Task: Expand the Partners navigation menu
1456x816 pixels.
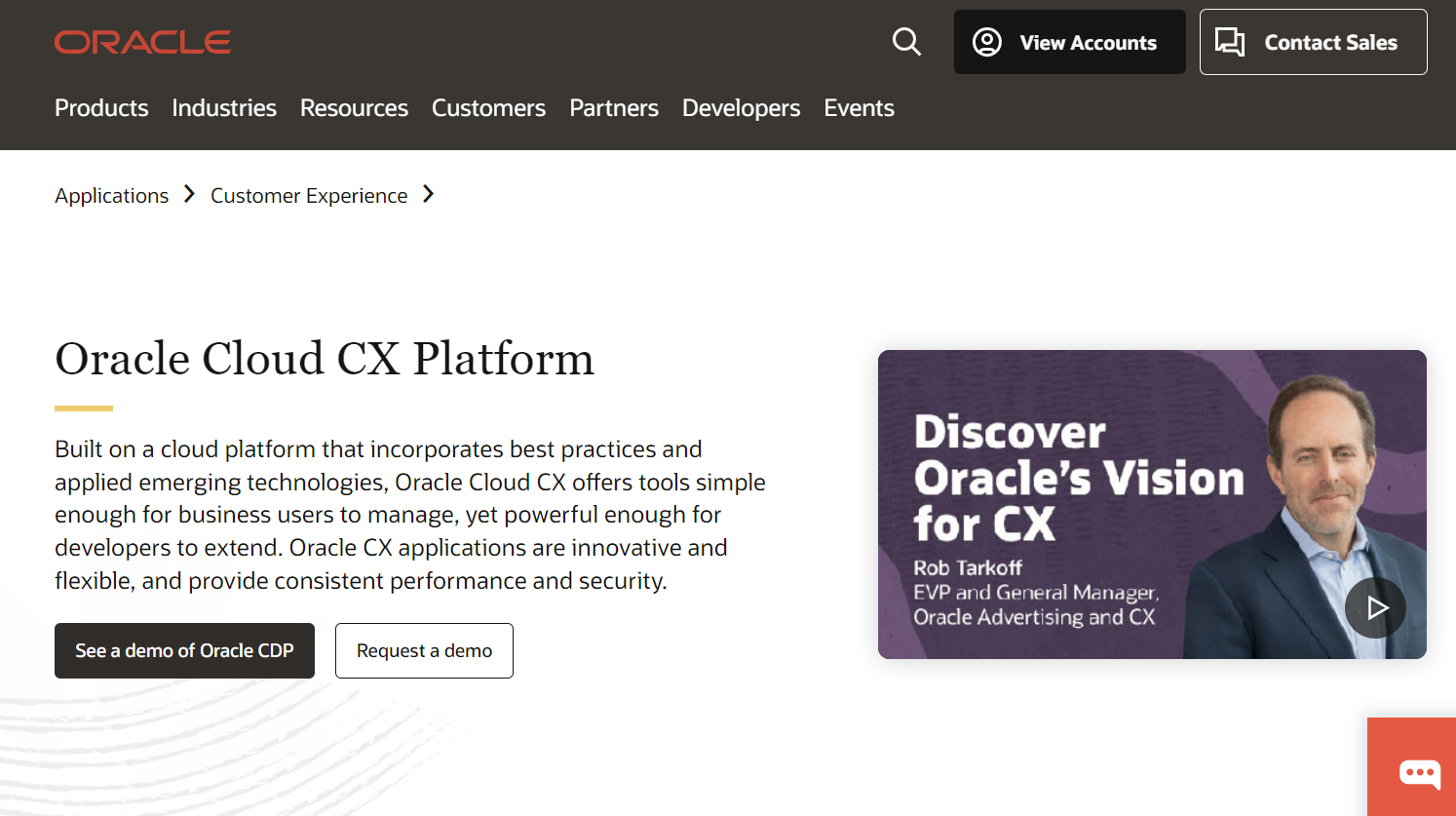Action: point(614,108)
